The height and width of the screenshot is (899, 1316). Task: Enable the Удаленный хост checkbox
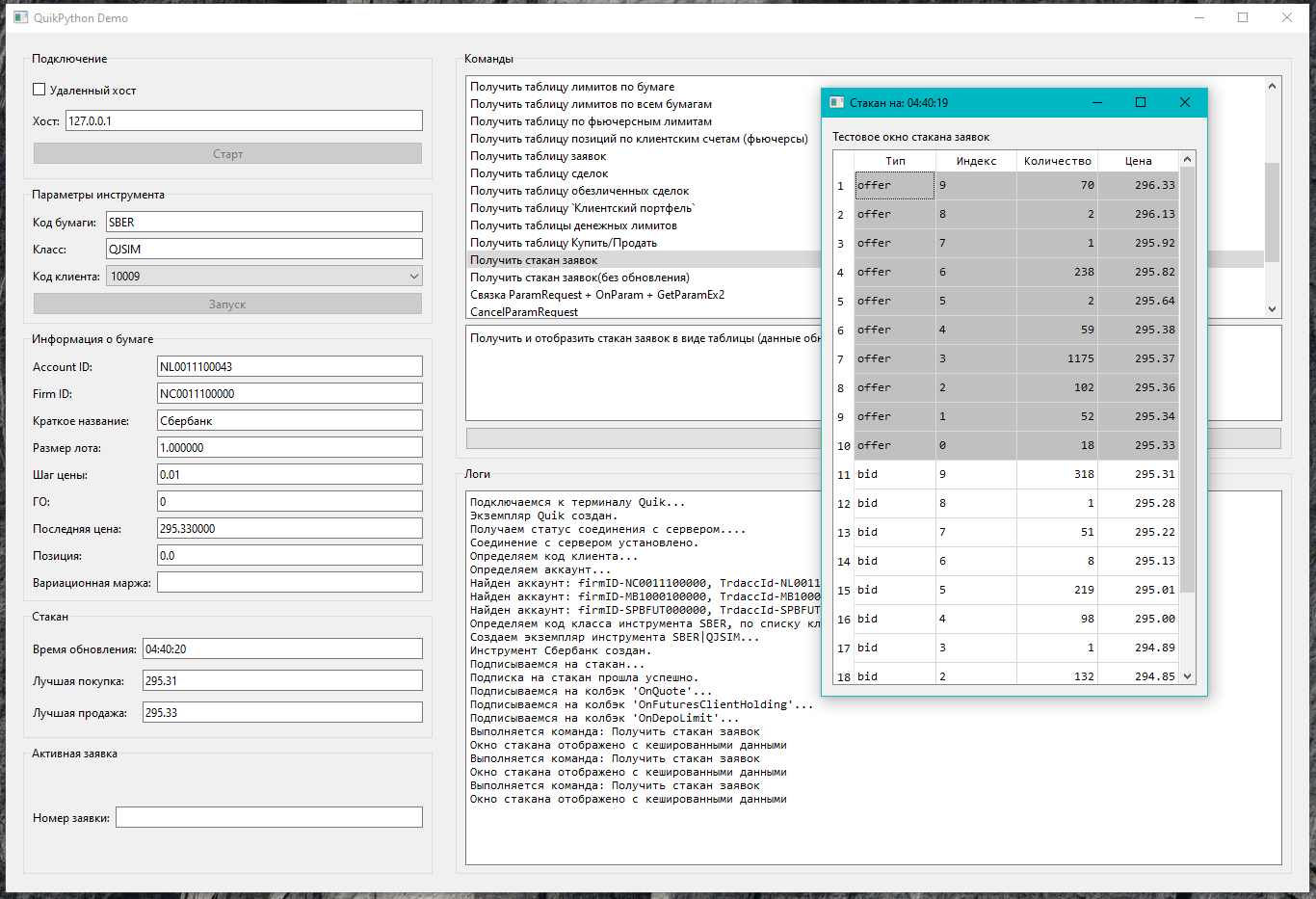click(39, 90)
